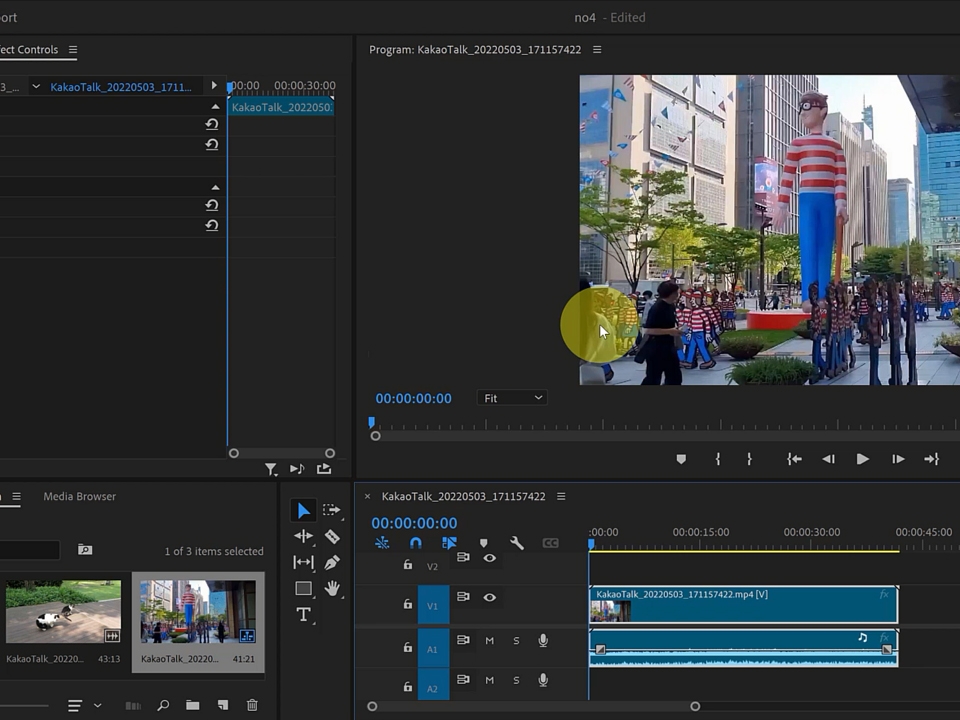Click the KakaoTalk video clip on V1

coord(743,605)
